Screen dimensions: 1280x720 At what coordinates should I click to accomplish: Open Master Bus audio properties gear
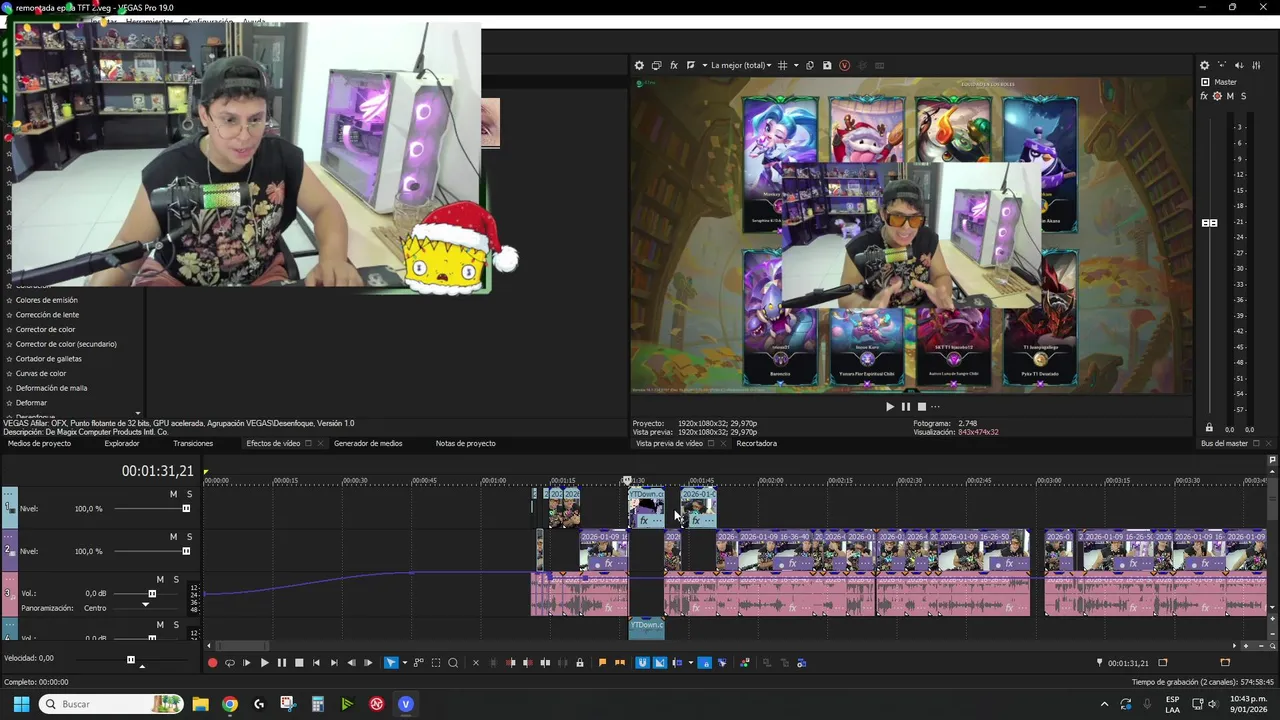click(x=1204, y=65)
